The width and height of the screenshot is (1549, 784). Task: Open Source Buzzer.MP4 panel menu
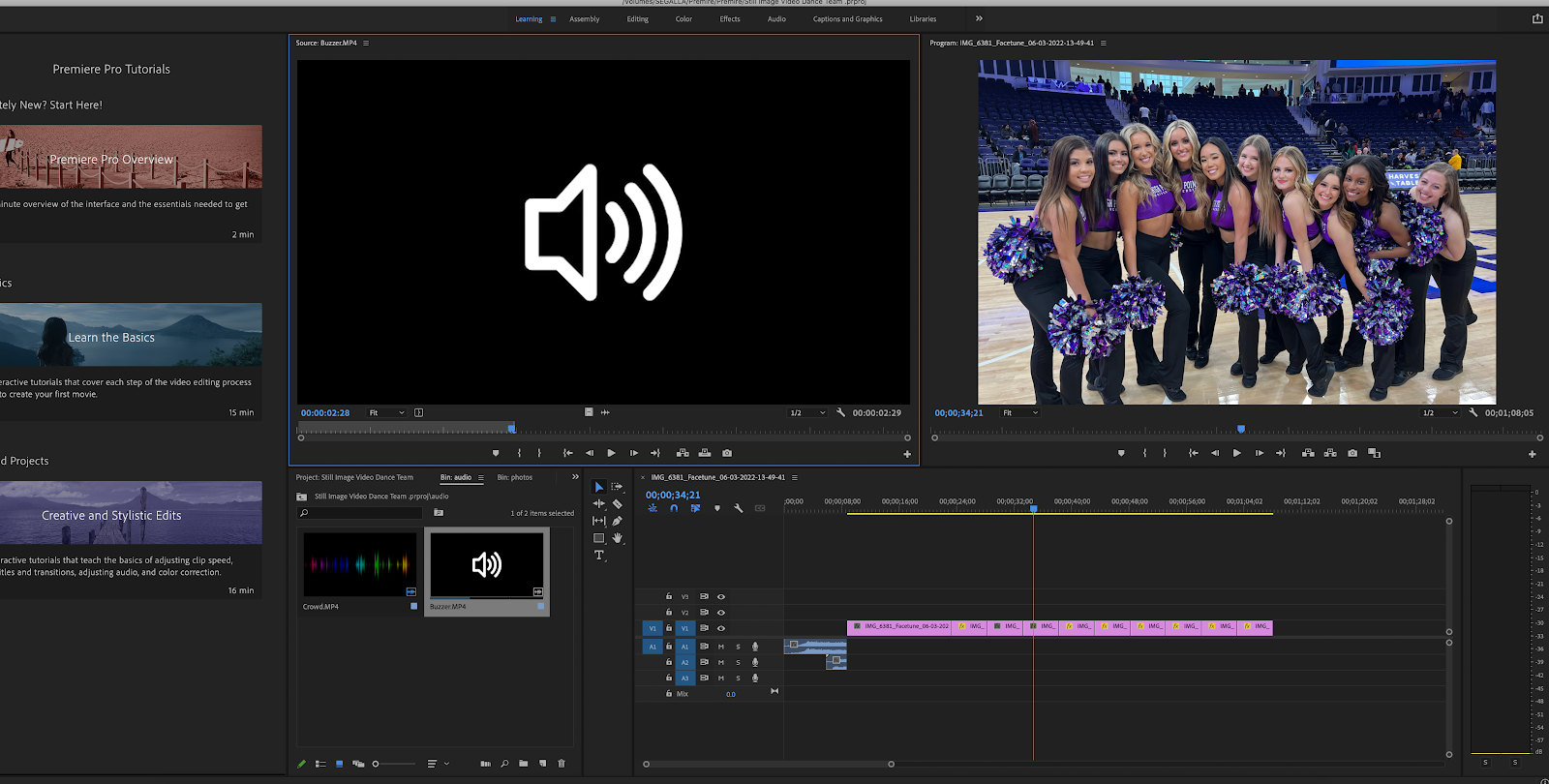366,43
